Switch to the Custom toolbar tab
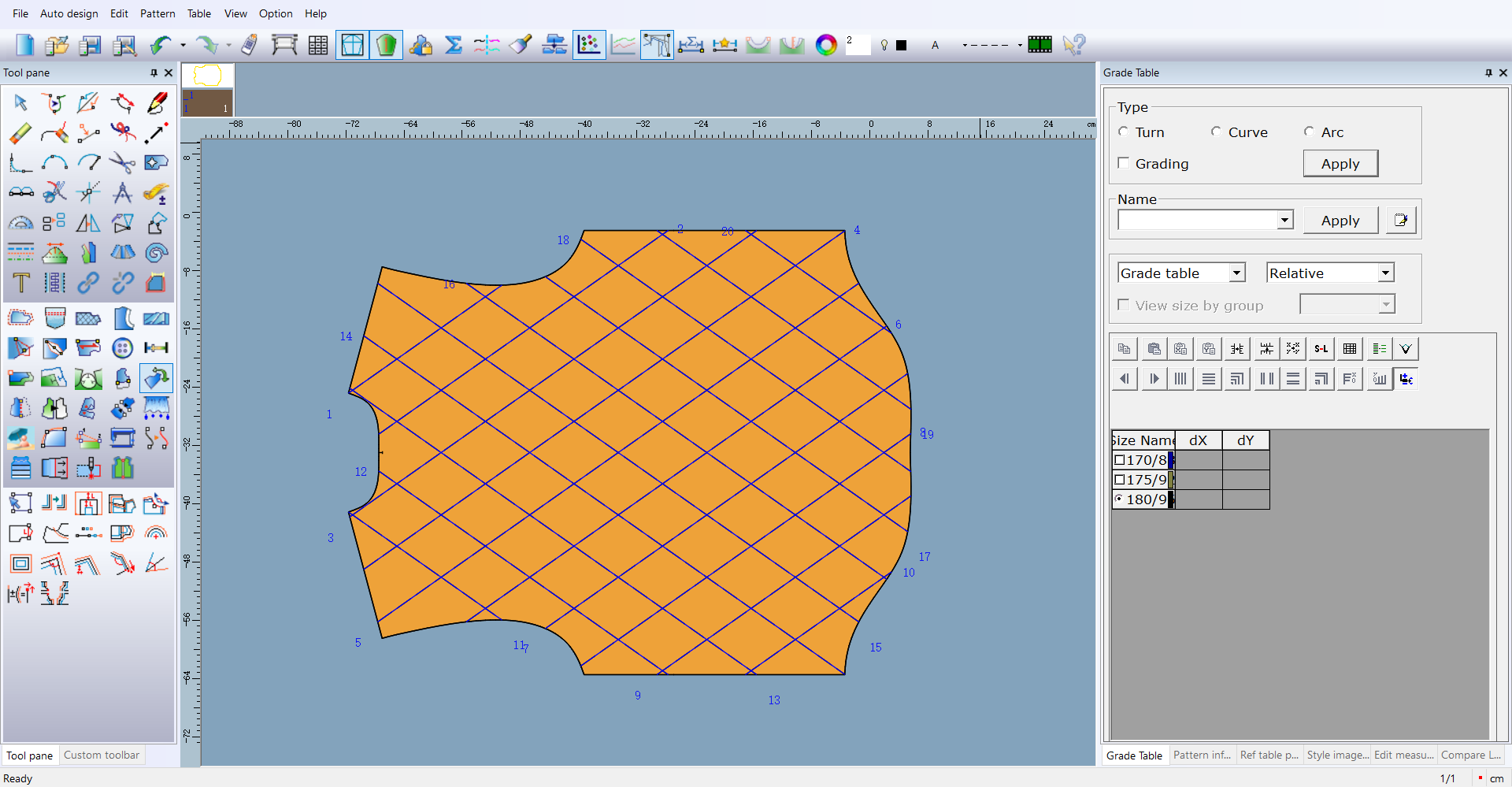Image resolution: width=1512 pixels, height=787 pixels. 102,755
